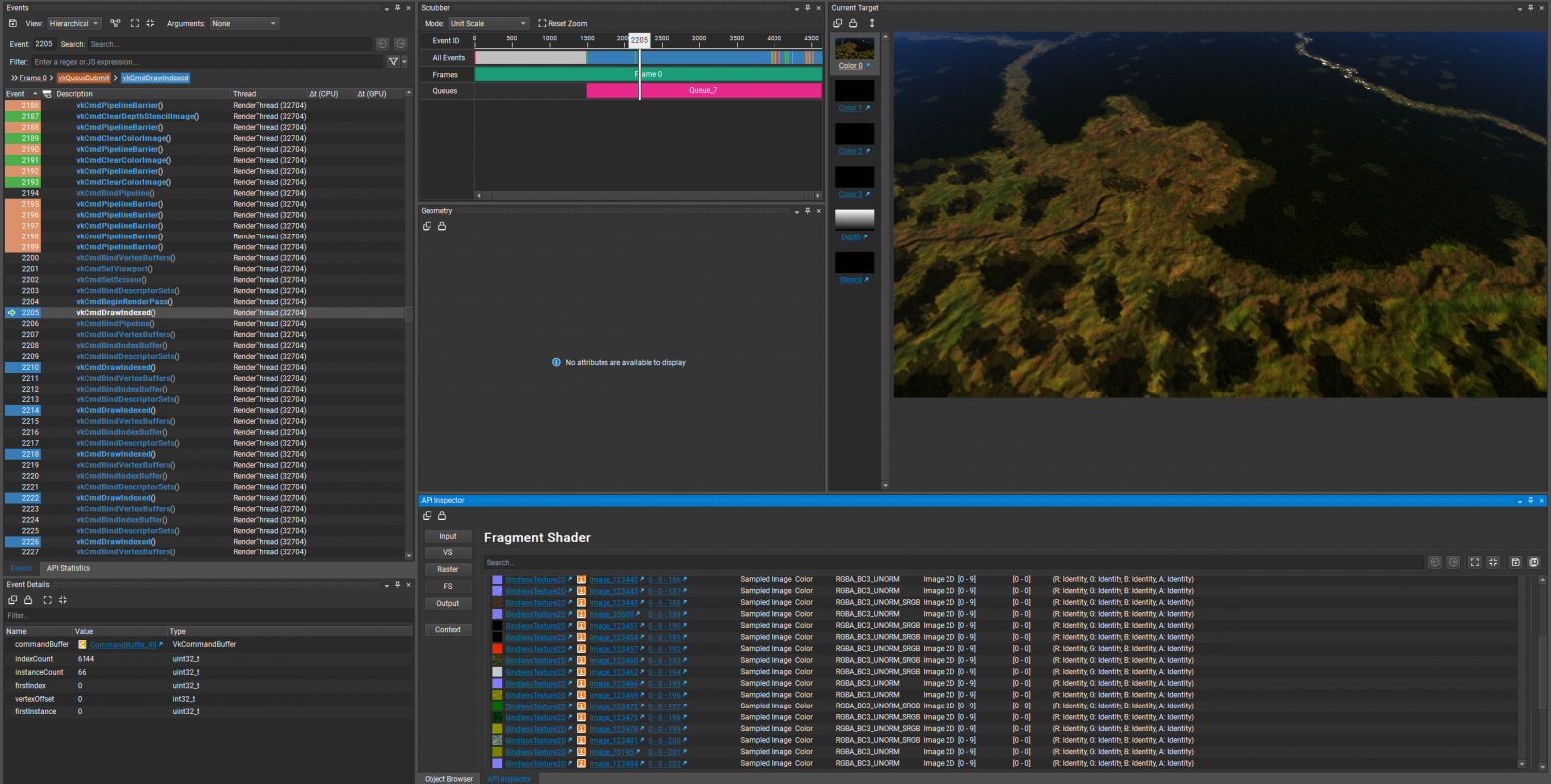The width and height of the screenshot is (1551, 784).
Task: Switch to the API Inspector bottom tab
Action: pos(509,779)
